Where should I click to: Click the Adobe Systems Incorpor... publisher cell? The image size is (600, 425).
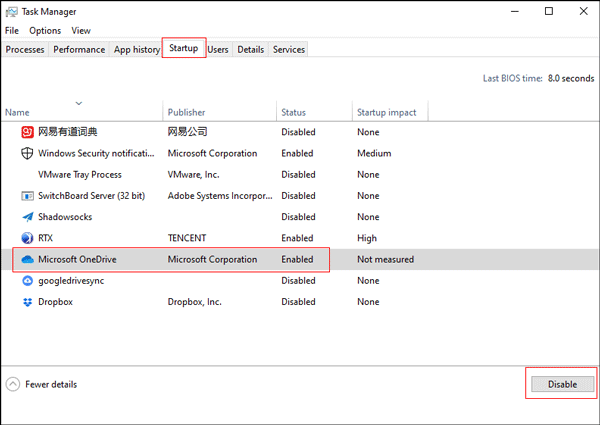[220, 196]
